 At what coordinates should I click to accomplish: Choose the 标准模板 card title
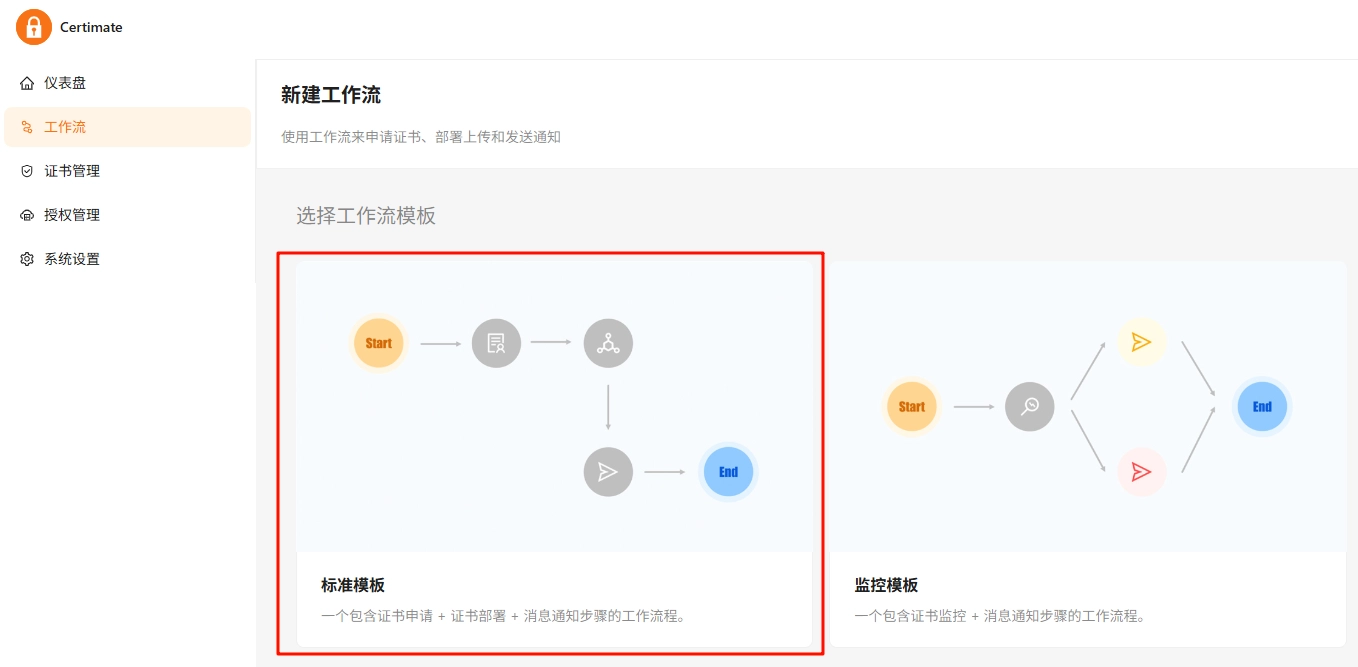tap(352, 585)
